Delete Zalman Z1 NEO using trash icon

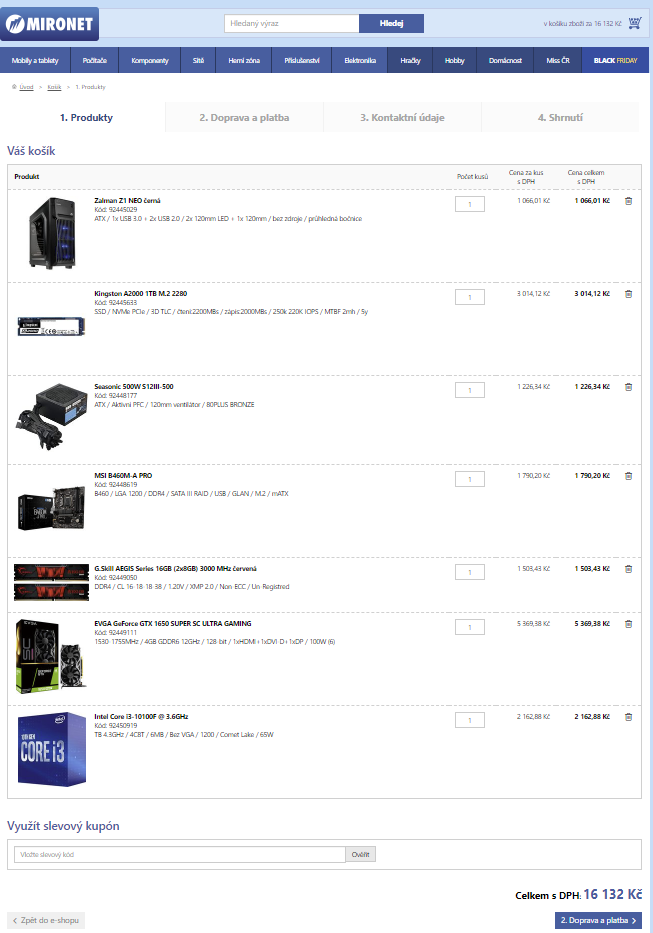pos(628,201)
